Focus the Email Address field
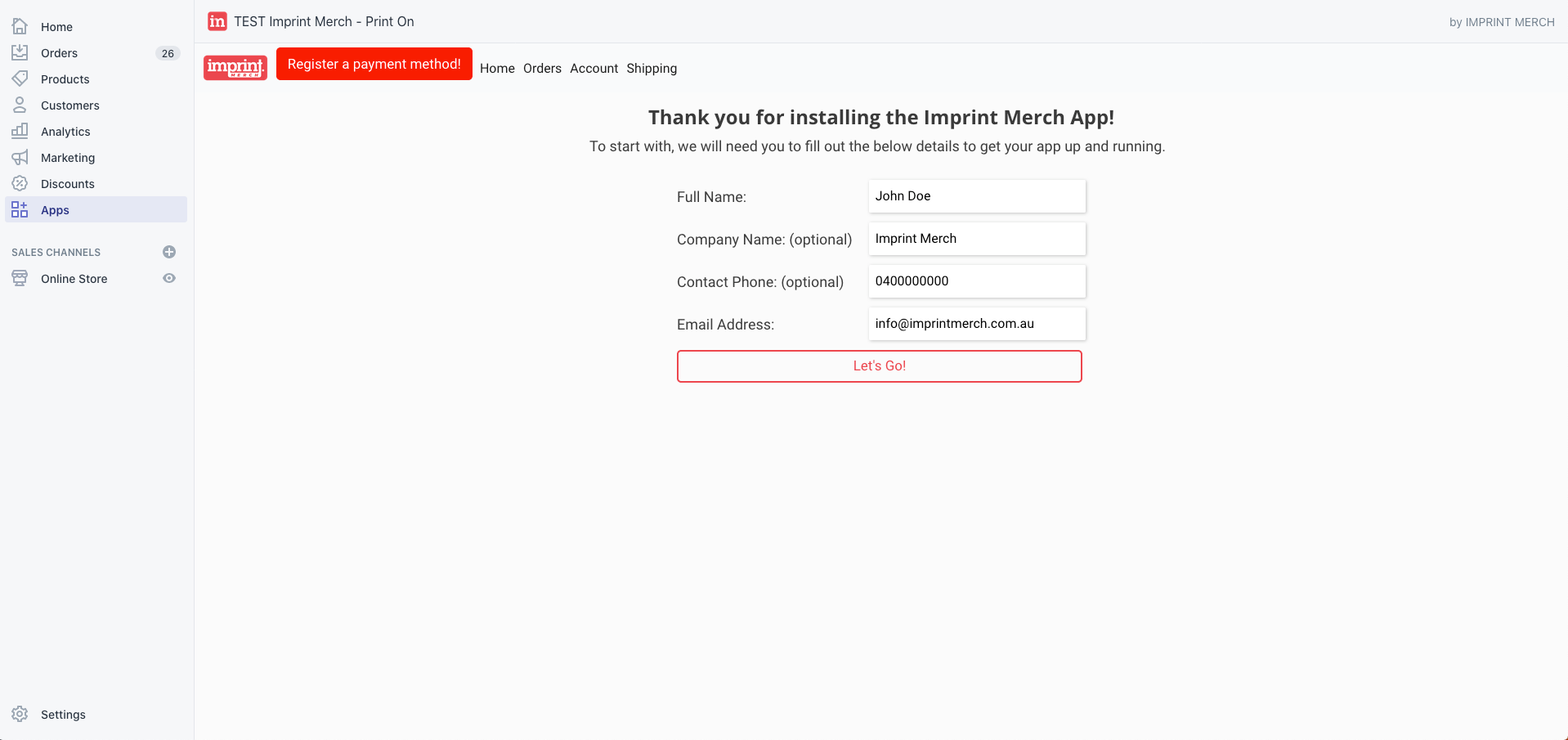1568x740 pixels. point(977,324)
